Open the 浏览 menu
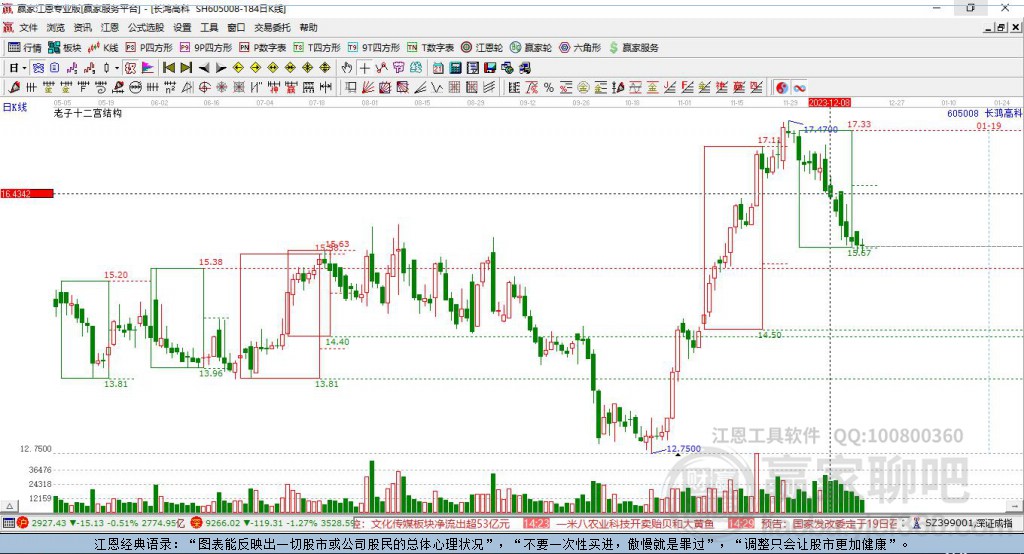This screenshot has width=1024, height=554. (56, 27)
